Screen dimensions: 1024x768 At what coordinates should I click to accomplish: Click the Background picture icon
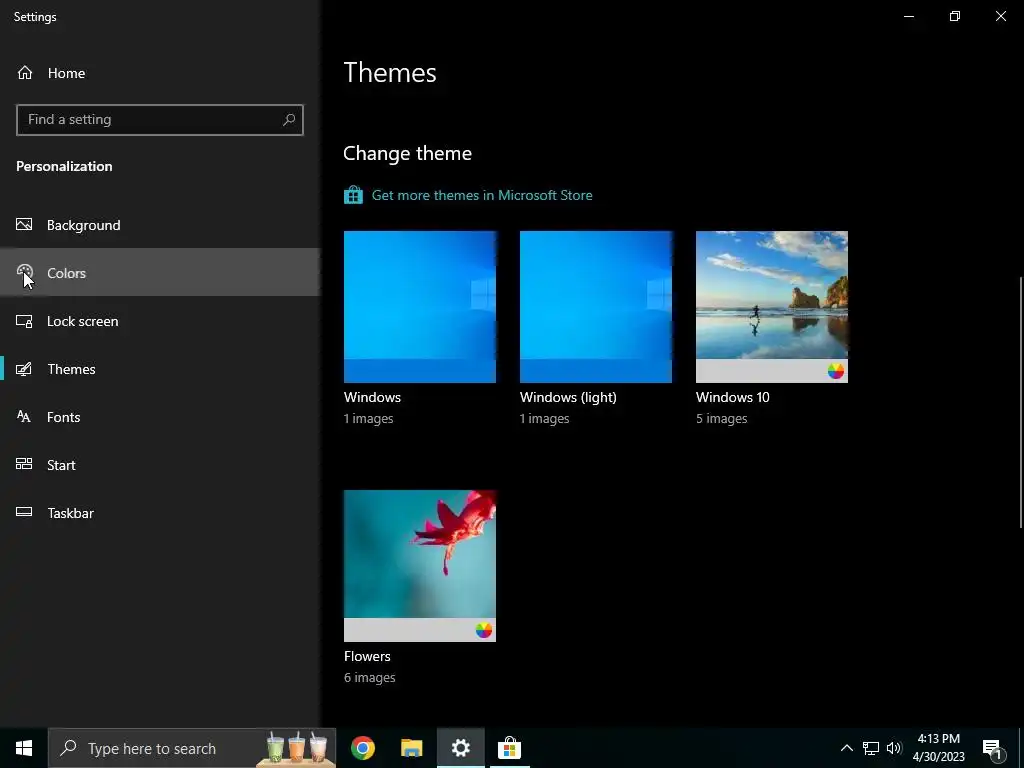click(x=24, y=225)
